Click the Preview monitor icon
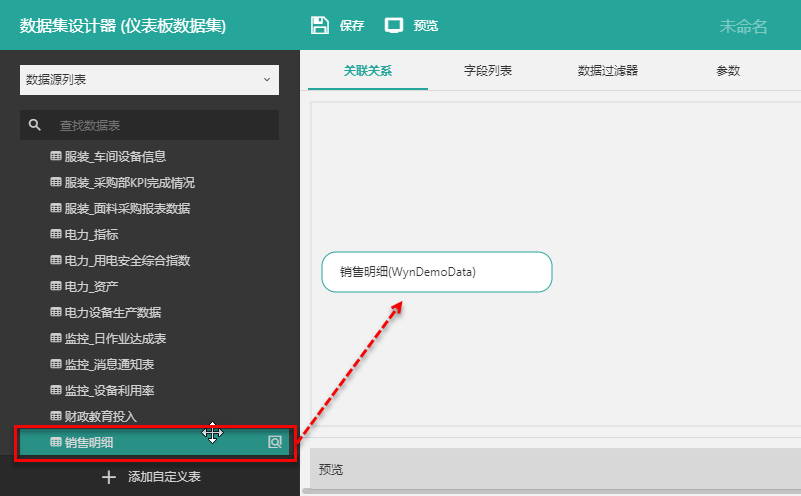 (x=394, y=25)
